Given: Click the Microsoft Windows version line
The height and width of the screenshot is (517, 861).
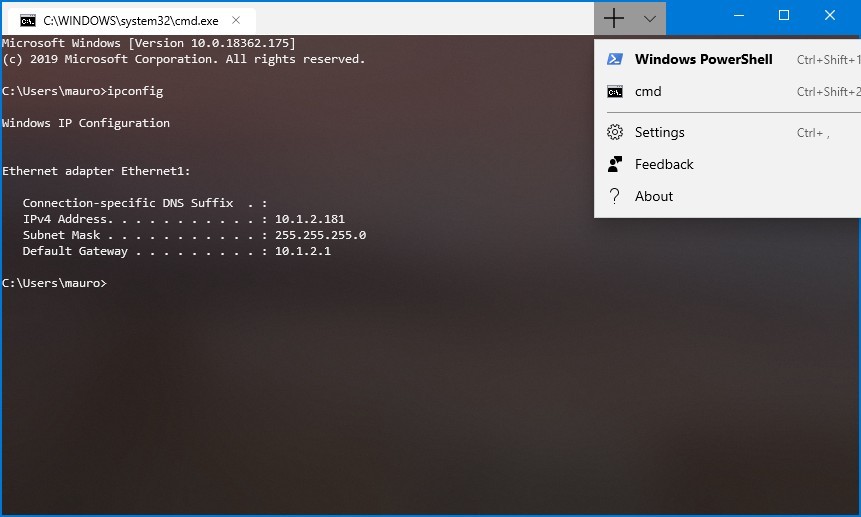Looking at the screenshot, I should click(x=148, y=43).
